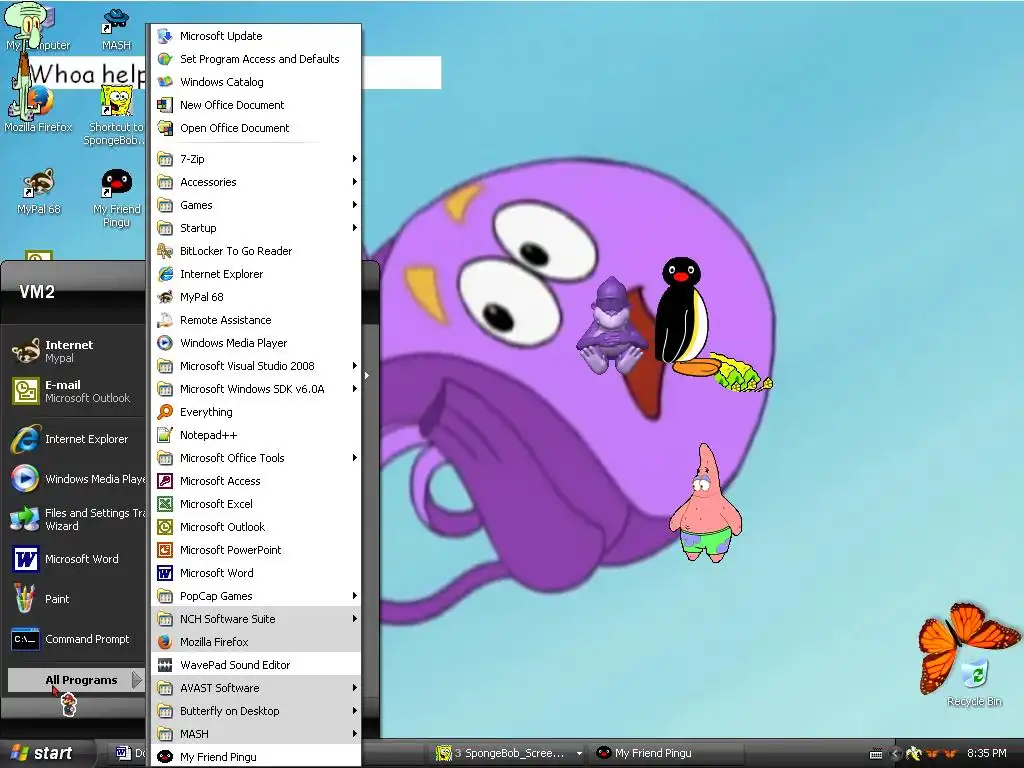Start Windows Media Player from the programs list
The width and height of the screenshot is (1024, 768).
[256, 343]
